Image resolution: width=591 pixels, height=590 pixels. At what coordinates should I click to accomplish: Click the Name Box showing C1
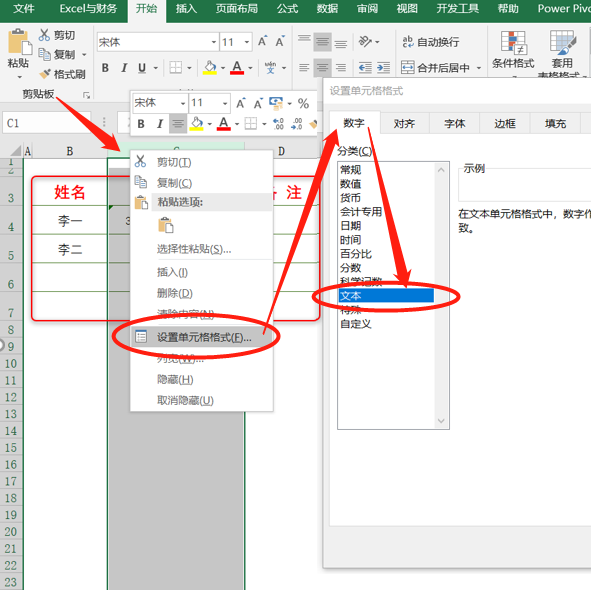47,123
